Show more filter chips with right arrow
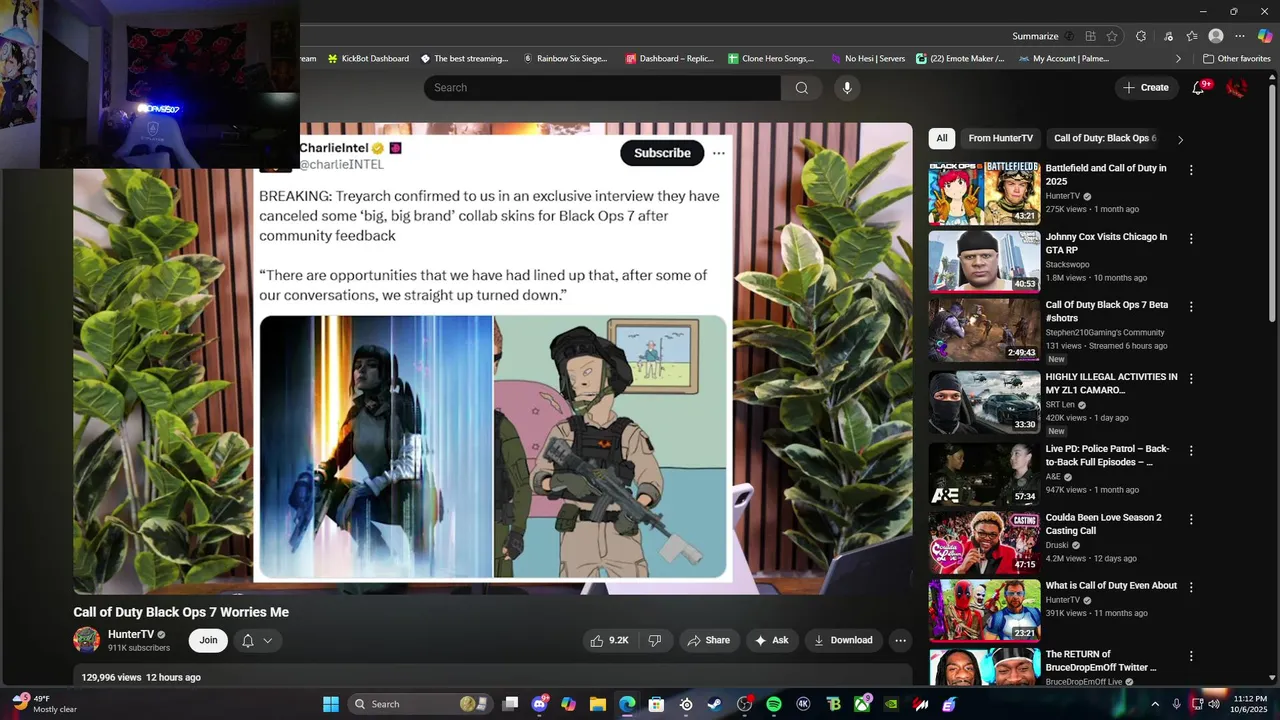Screen dimensions: 1280x720 (1180, 139)
